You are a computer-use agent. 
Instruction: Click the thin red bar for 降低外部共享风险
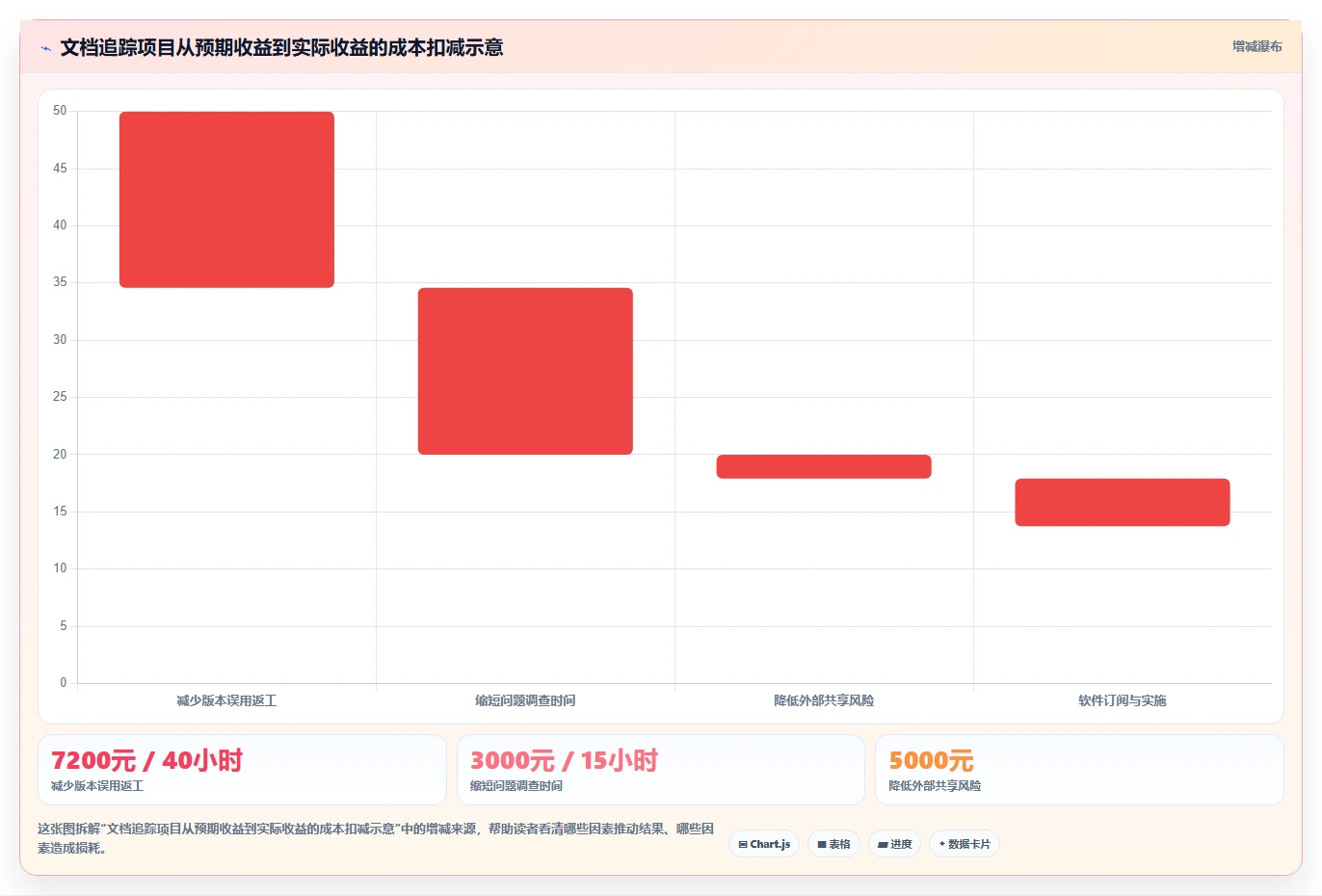[x=824, y=466]
